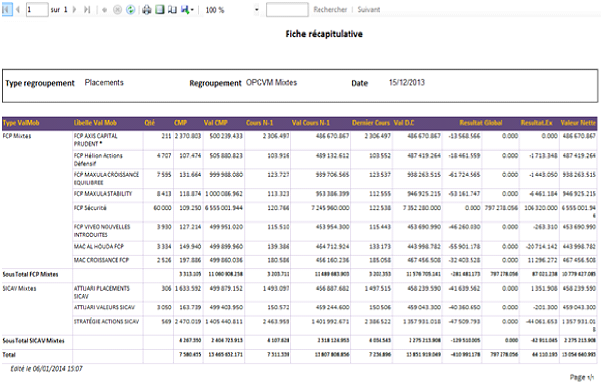Viewport: 602px width, 383px height.
Task: Go to the next report page
Action: (x=75, y=10)
